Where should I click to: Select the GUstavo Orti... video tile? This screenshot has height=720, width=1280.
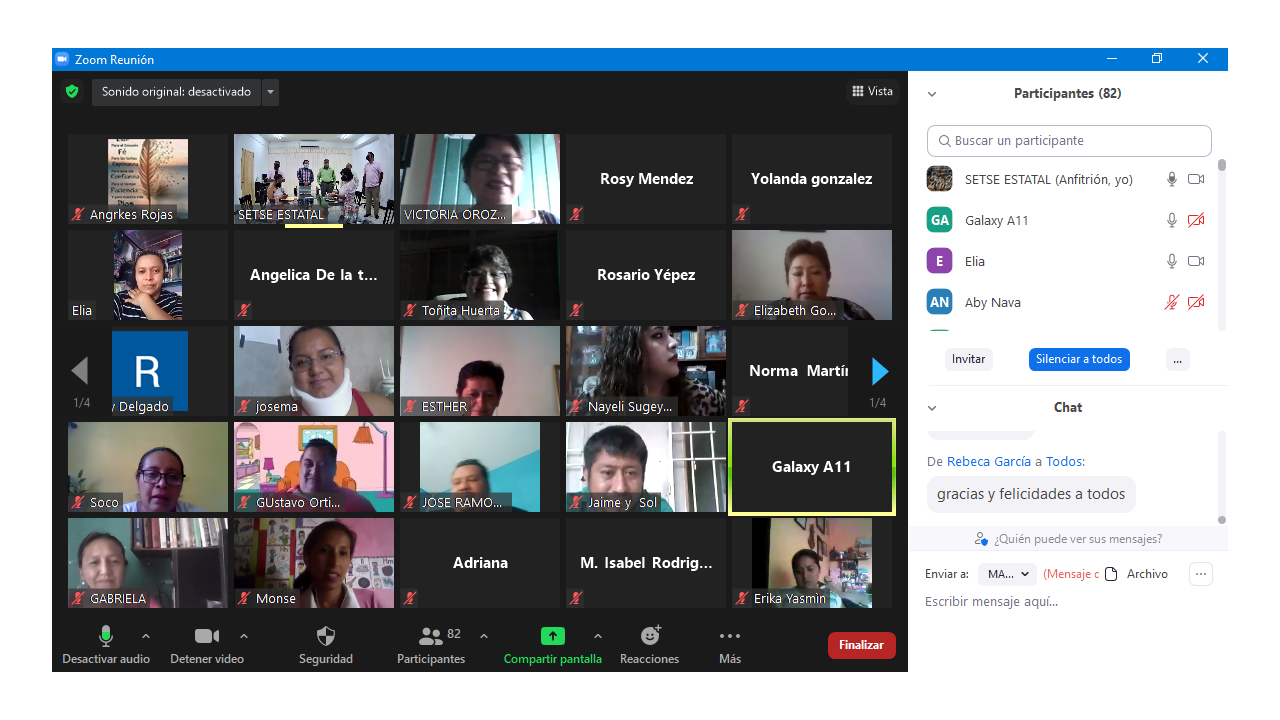click(314, 467)
